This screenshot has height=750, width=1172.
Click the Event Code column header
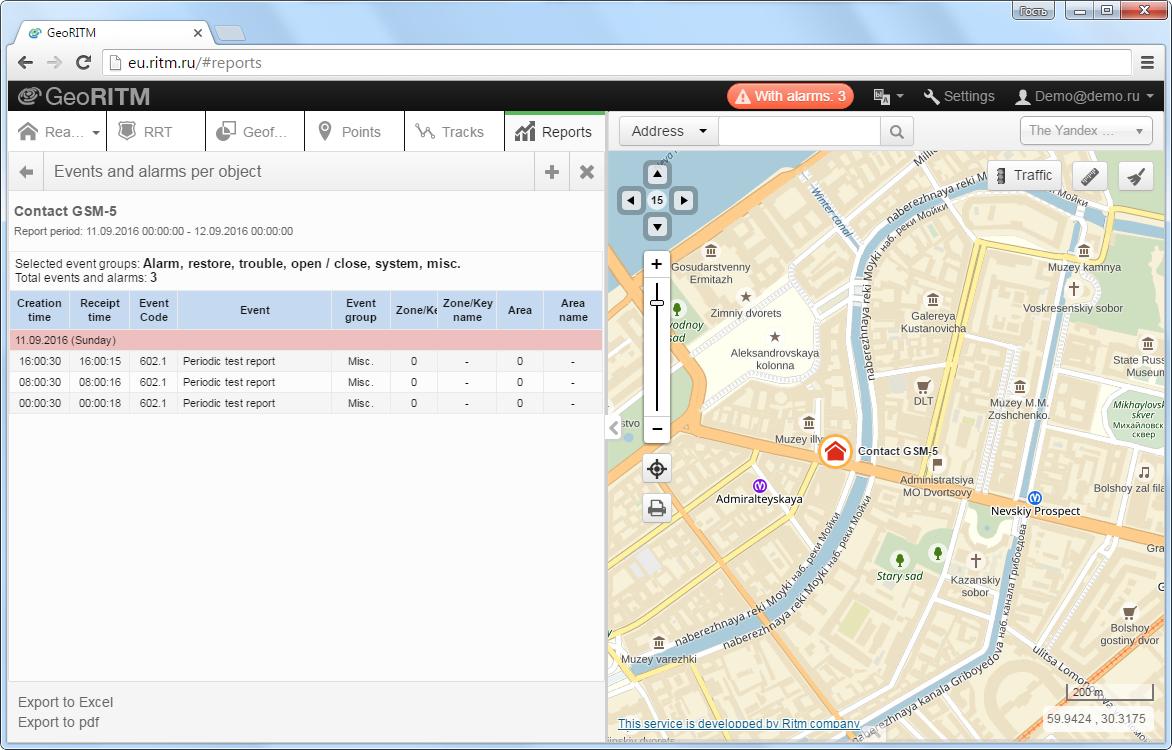(154, 310)
